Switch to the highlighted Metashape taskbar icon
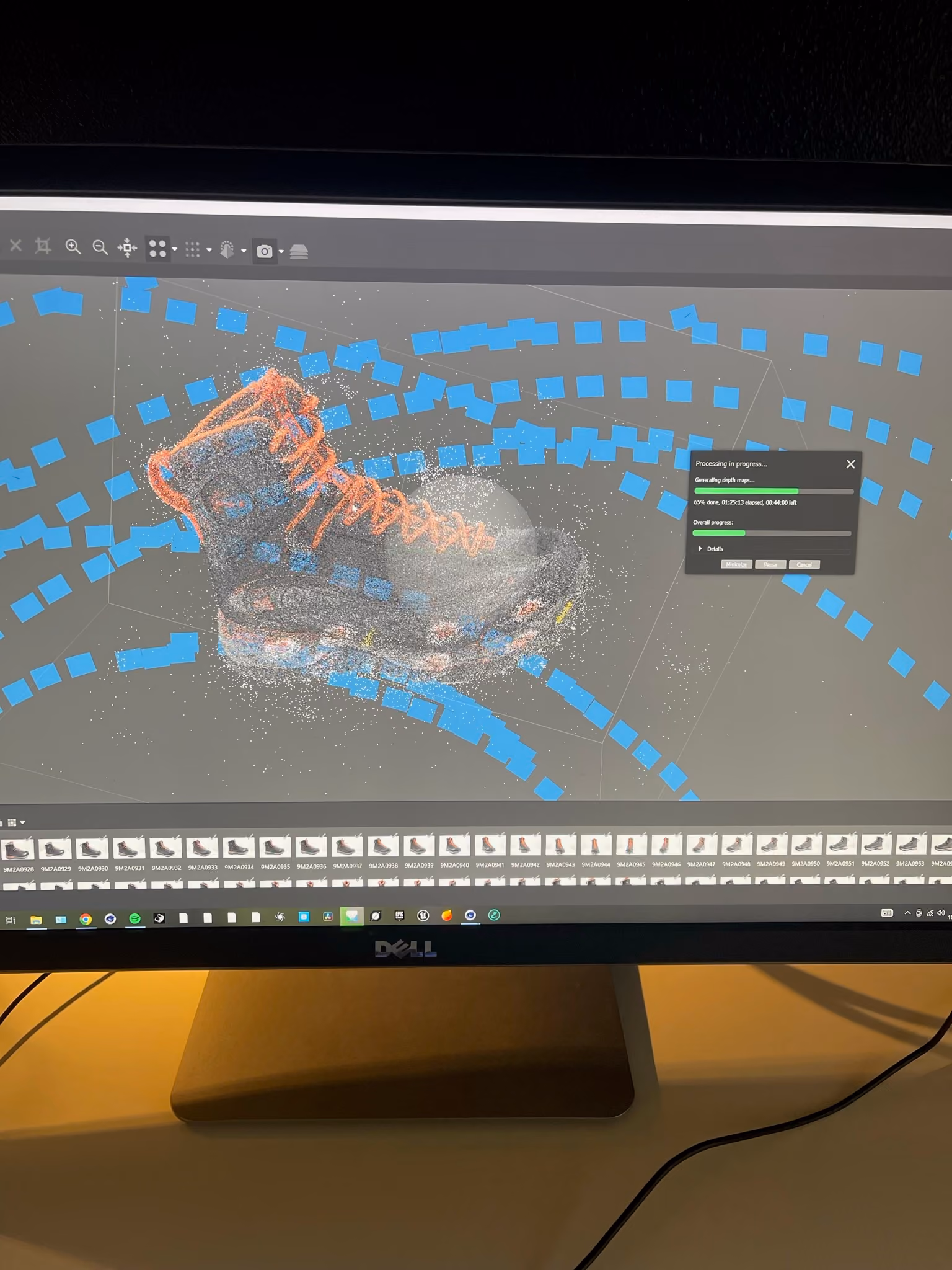Viewport: 952px width, 1270px height. 352,916
